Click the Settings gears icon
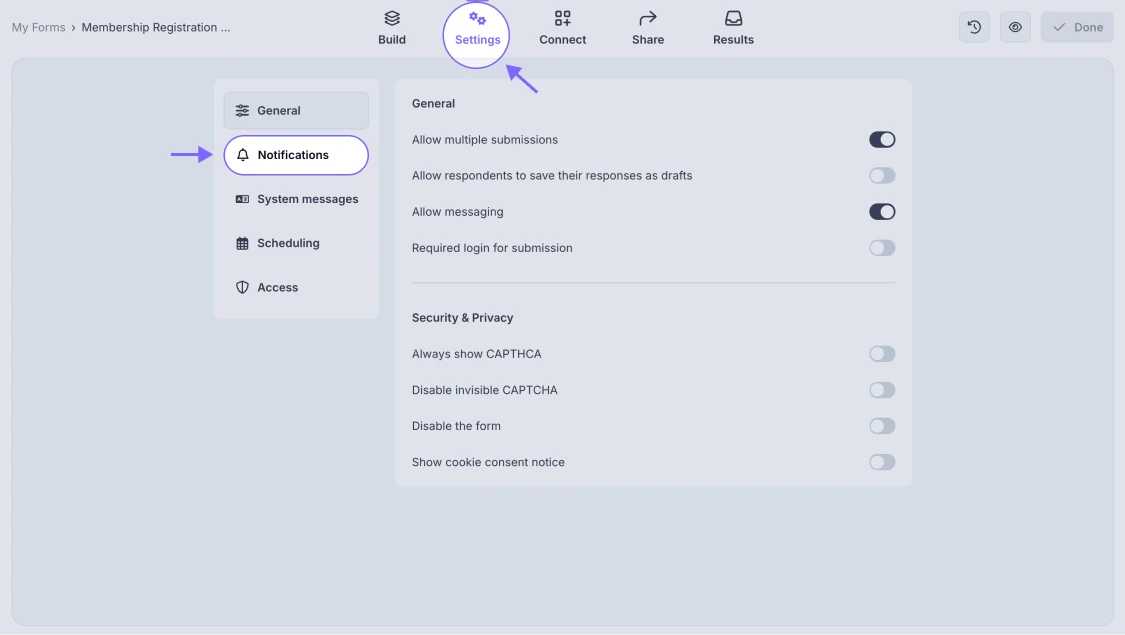This screenshot has height=635, width=1125. pos(477,19)
